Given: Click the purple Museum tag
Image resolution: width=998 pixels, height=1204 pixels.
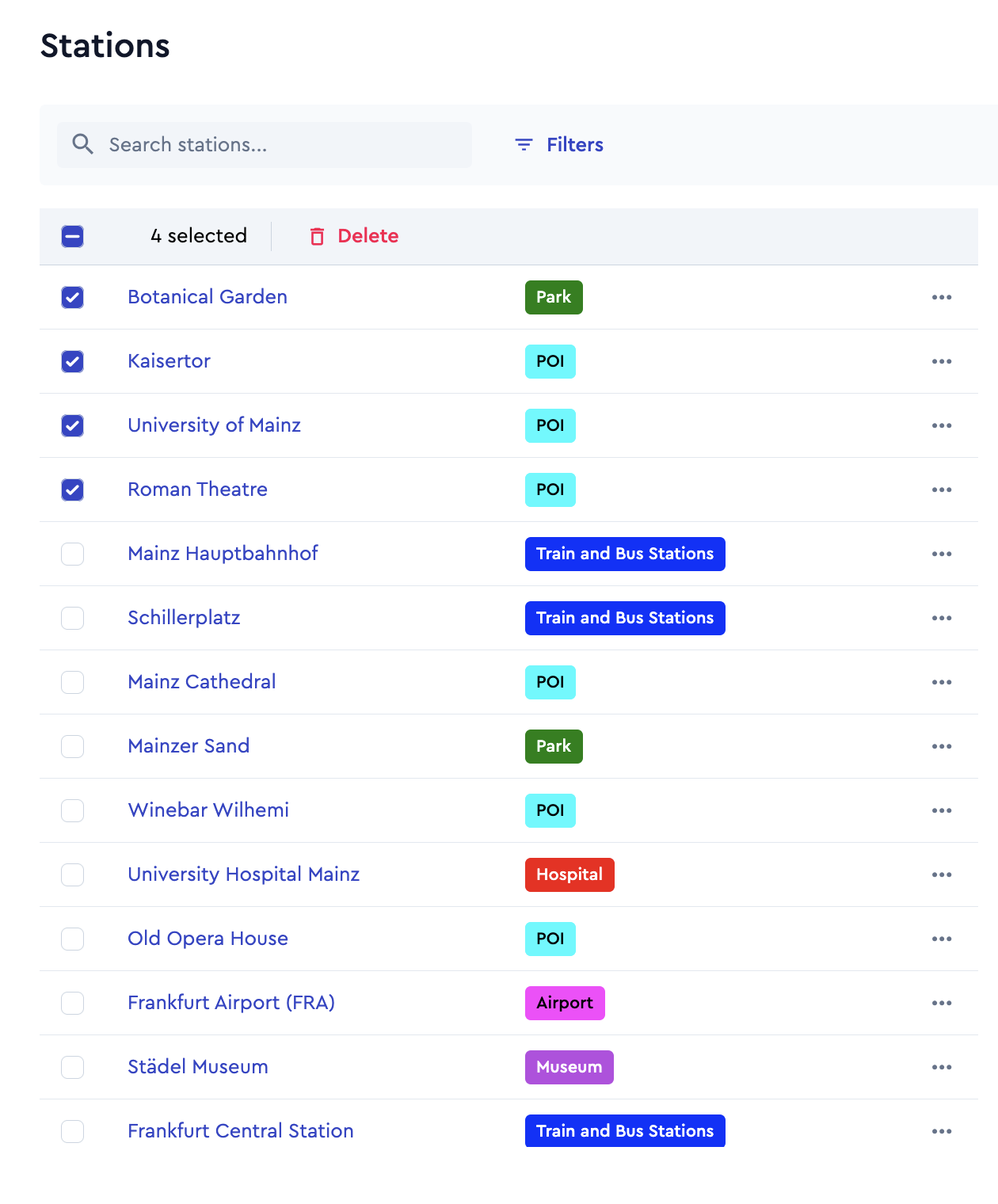Looking at the screenshot, I should click(x=569, y=1067).
